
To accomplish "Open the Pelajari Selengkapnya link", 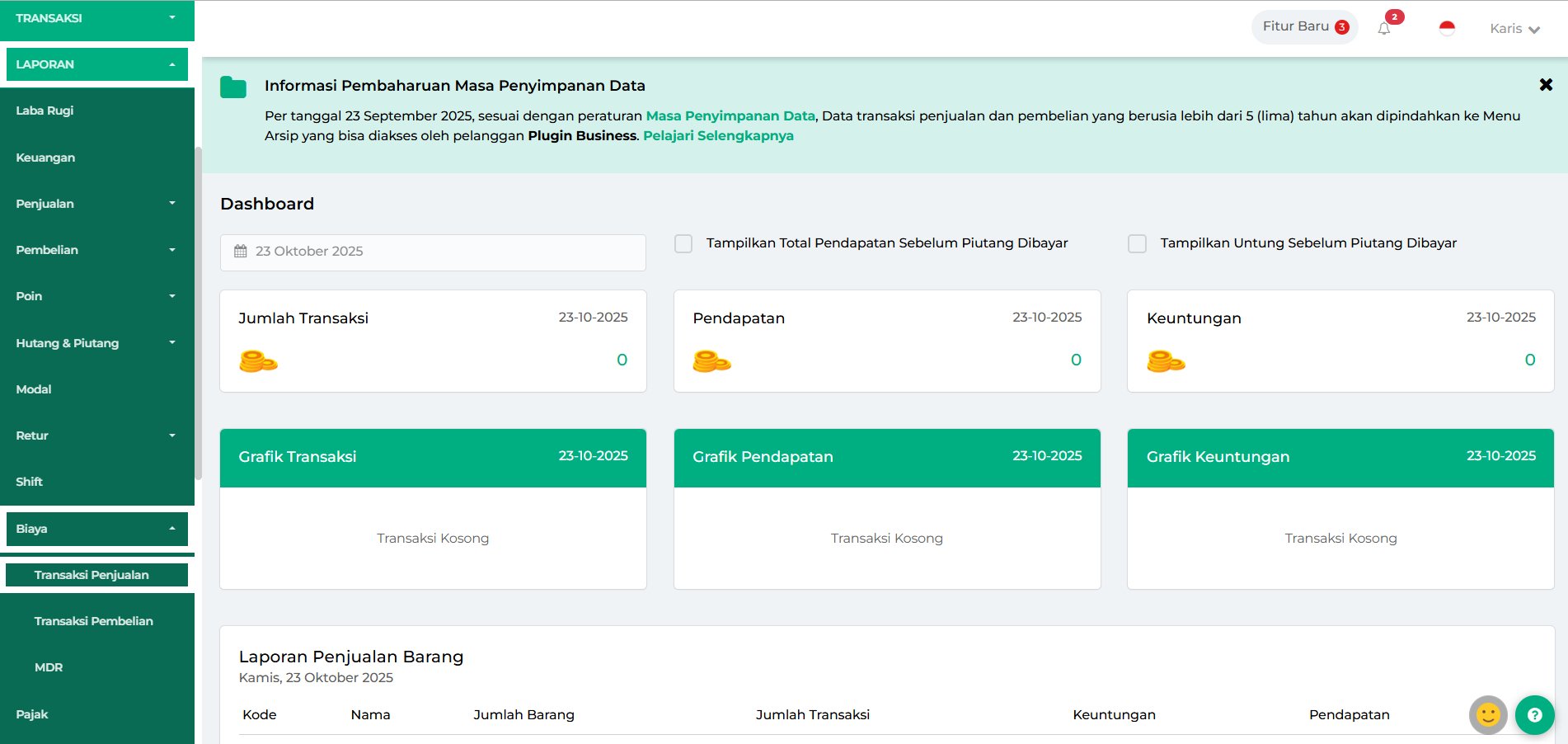I will 718,136.
